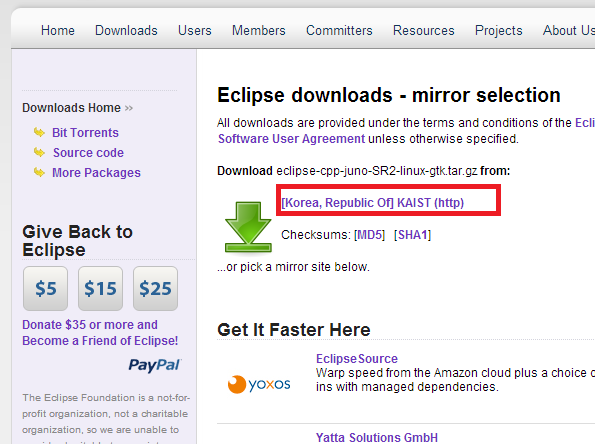
Task: Open the EclipseSource link
Action: 357,359
